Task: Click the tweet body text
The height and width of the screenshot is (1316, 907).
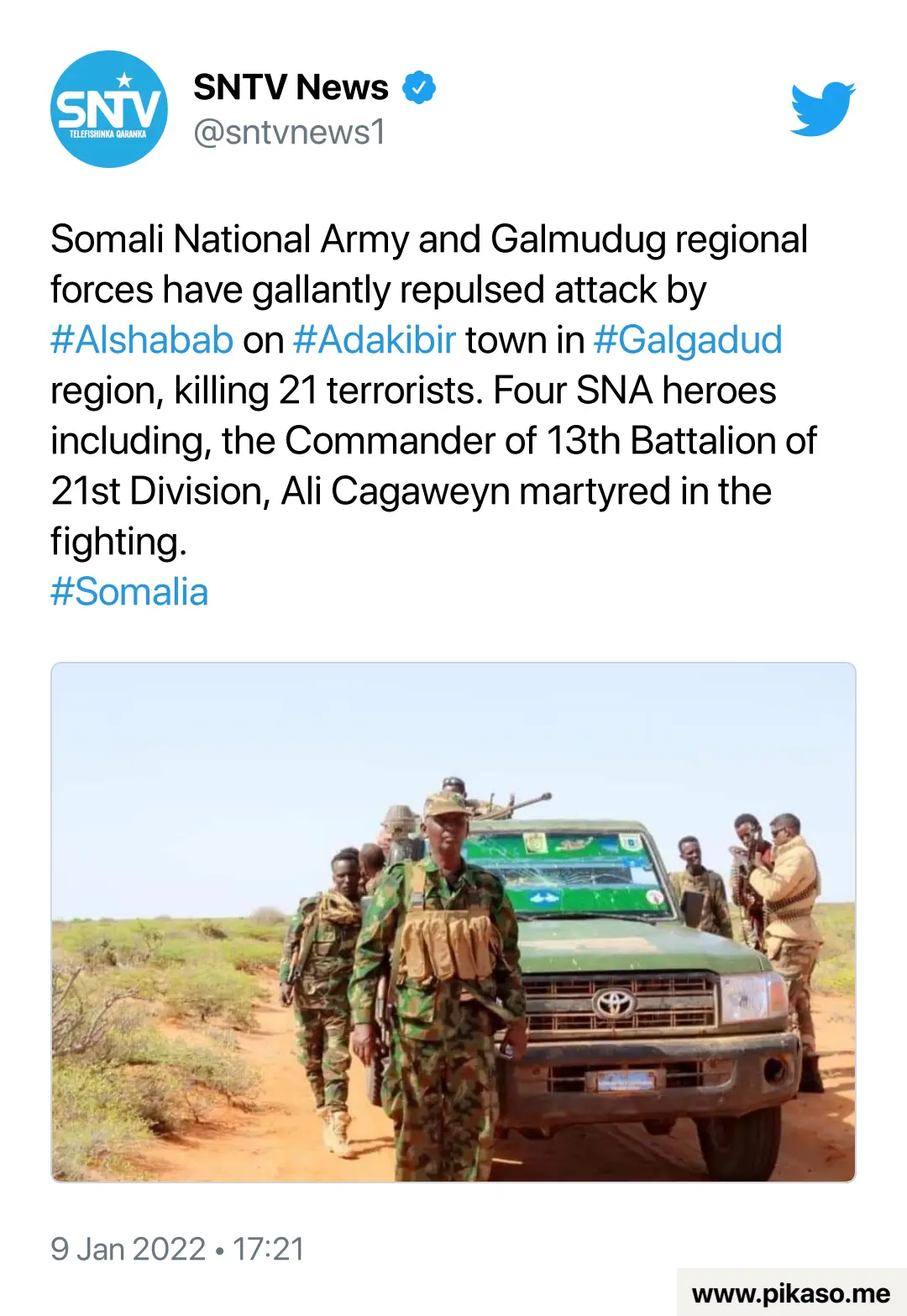Action: (434, 390)
